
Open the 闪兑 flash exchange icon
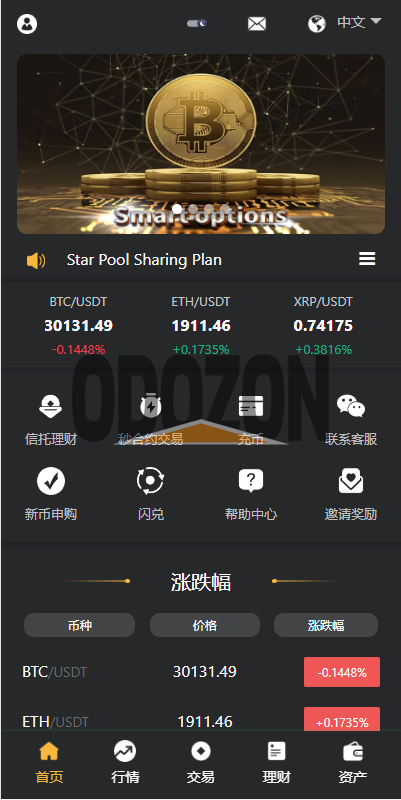[x=151, y=481]
